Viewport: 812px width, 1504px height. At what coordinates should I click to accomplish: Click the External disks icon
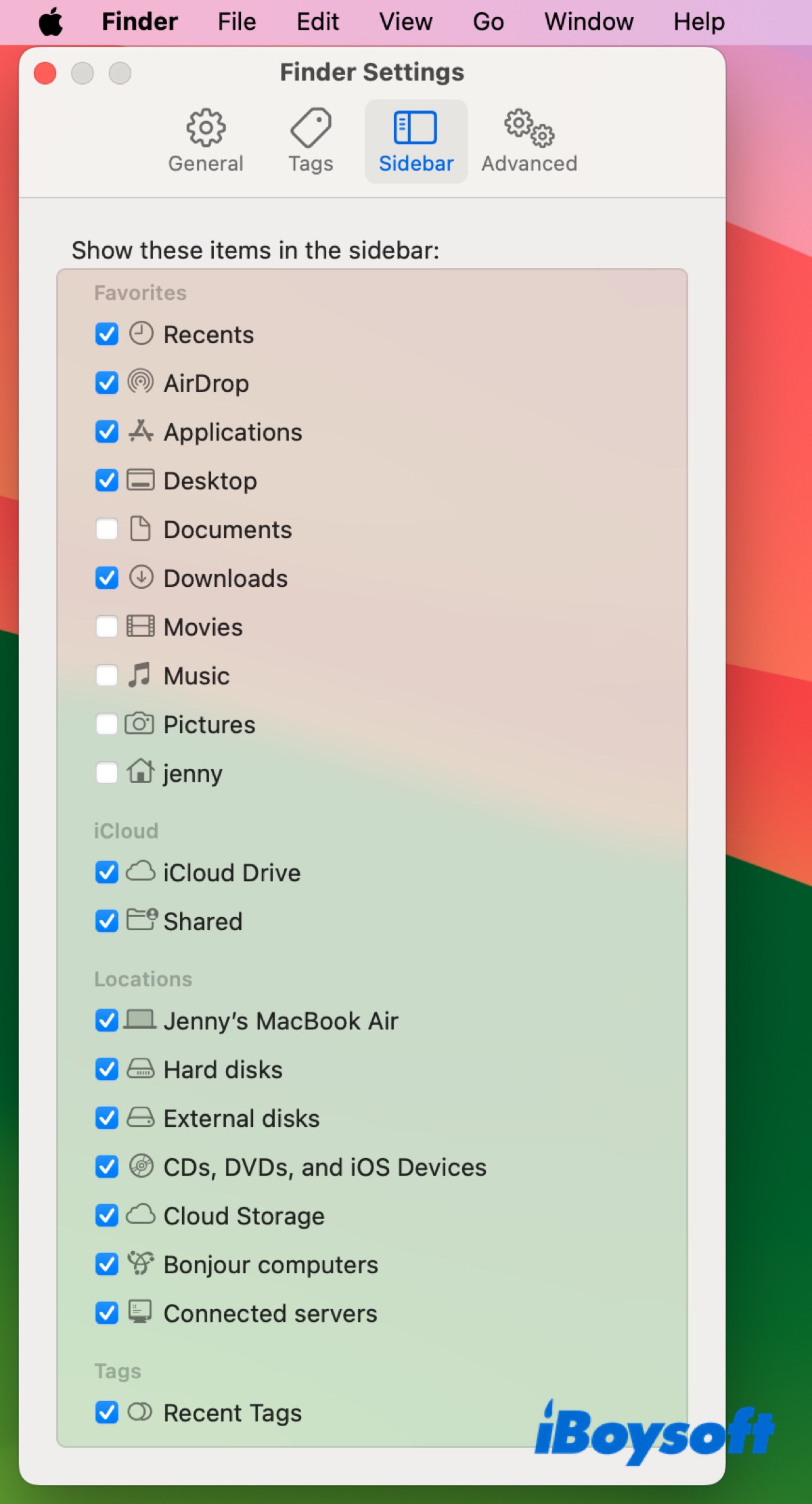(x=141, y=1118)
